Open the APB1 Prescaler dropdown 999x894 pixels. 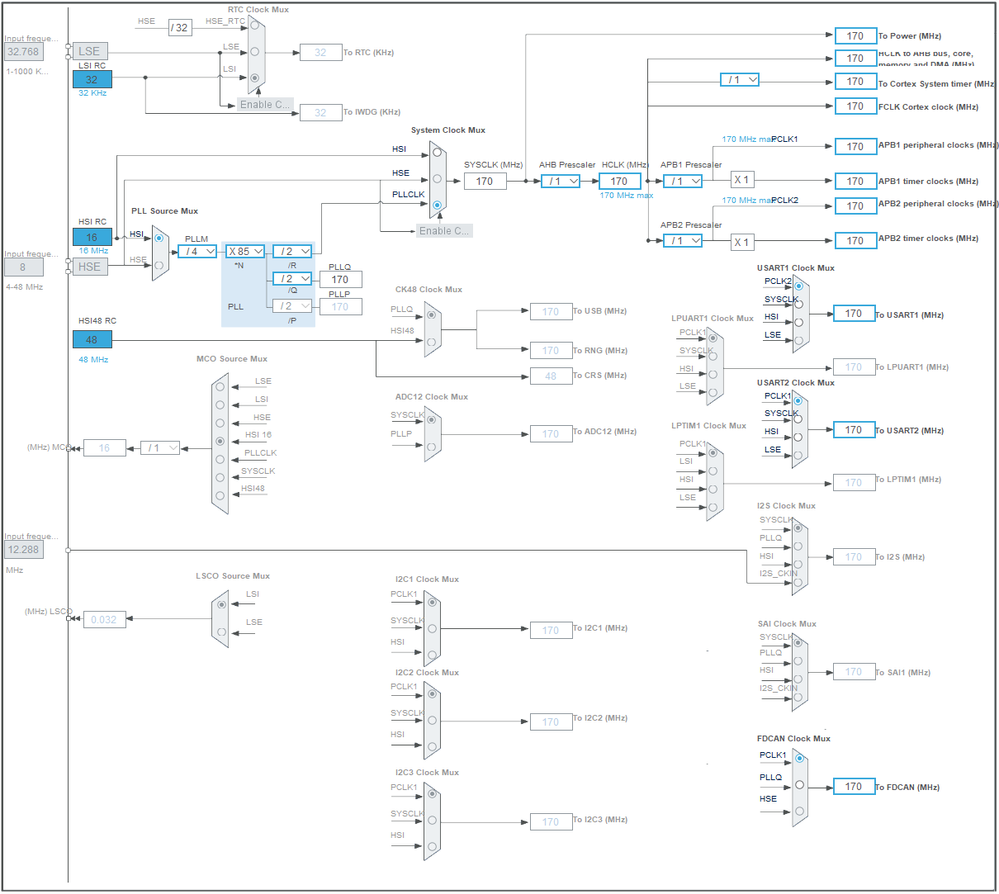tap(682, 182)
